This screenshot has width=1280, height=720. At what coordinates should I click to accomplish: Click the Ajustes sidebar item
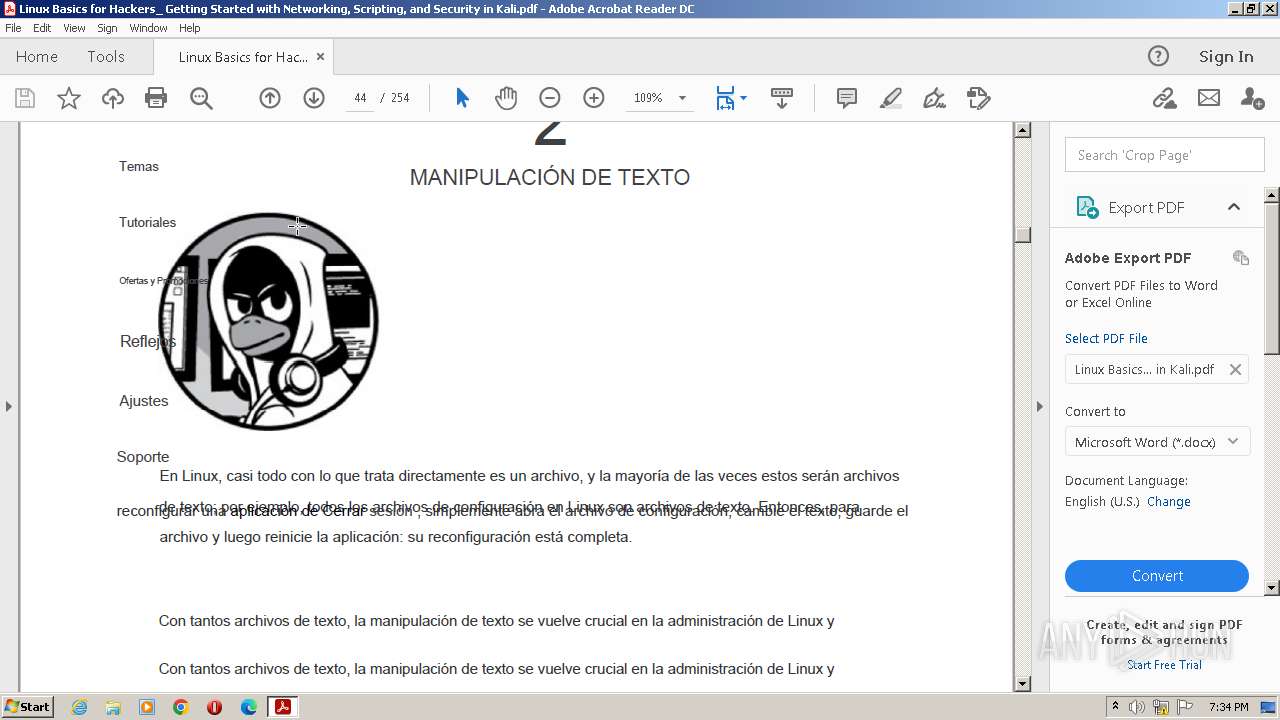[144, 401]
